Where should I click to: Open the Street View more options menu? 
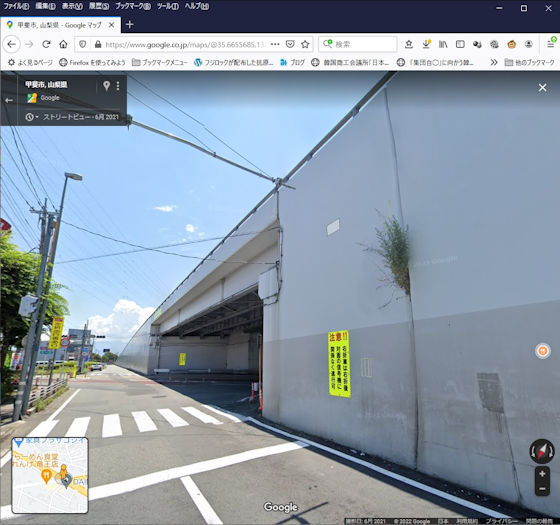pyautogui.click(x=118, y=86)
